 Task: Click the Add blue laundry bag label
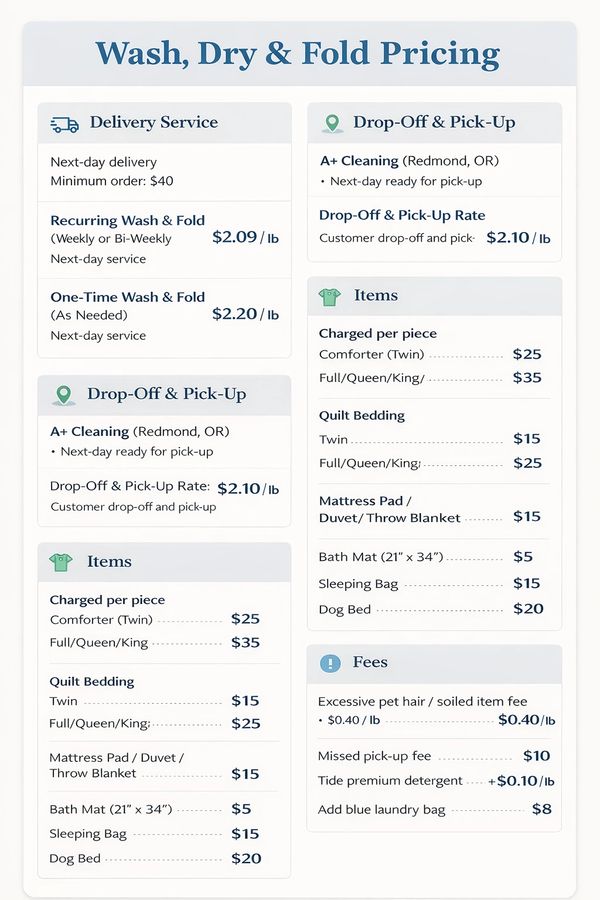381,809
